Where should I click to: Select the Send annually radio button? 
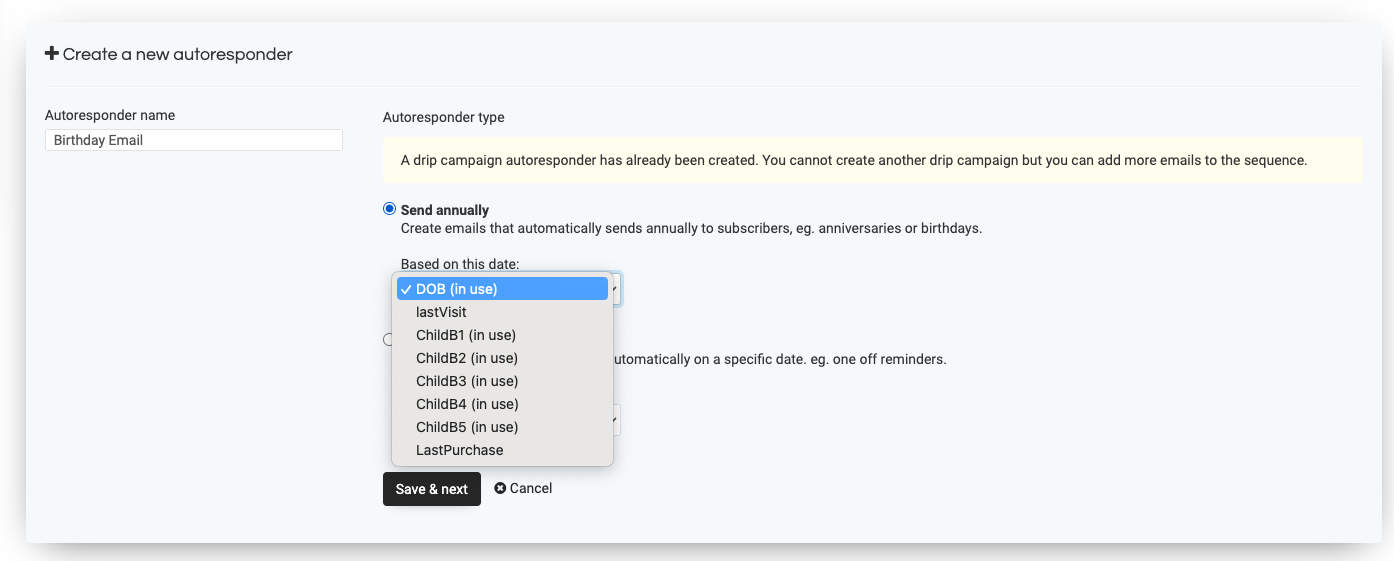(389, 209)
